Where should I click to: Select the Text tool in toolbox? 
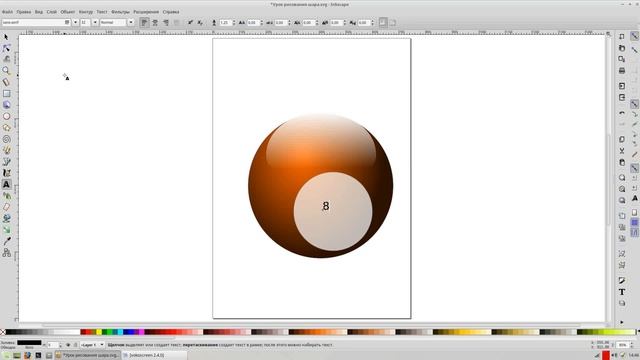(6, 184)
